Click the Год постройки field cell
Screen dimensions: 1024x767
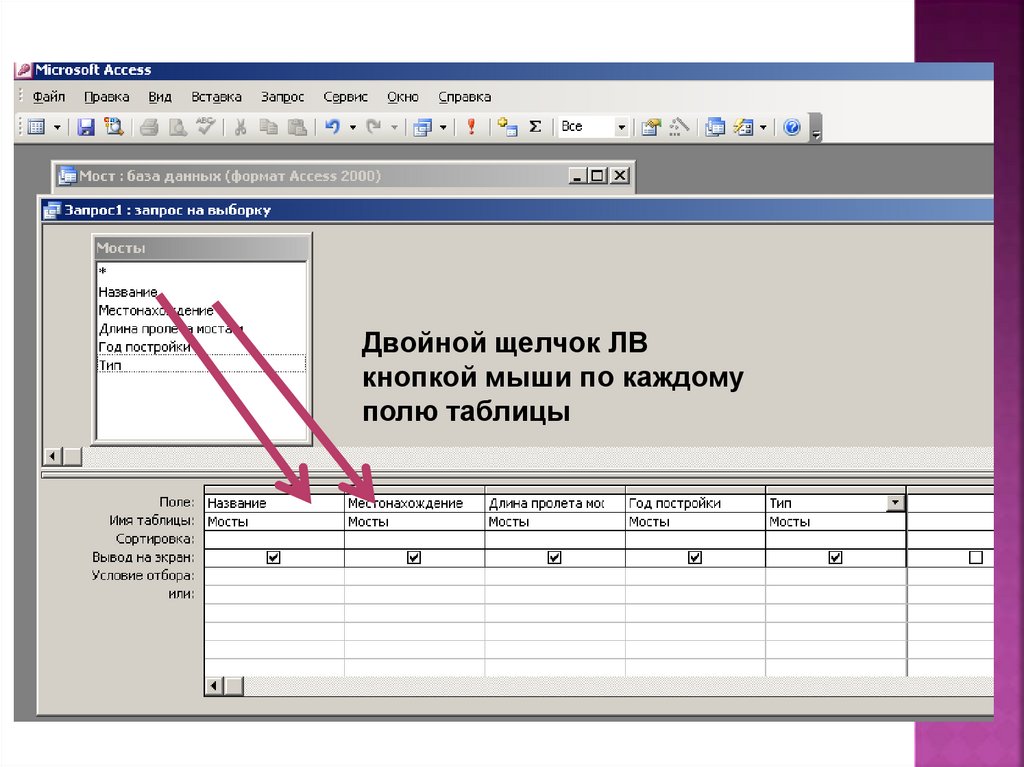tap(695, 503)
